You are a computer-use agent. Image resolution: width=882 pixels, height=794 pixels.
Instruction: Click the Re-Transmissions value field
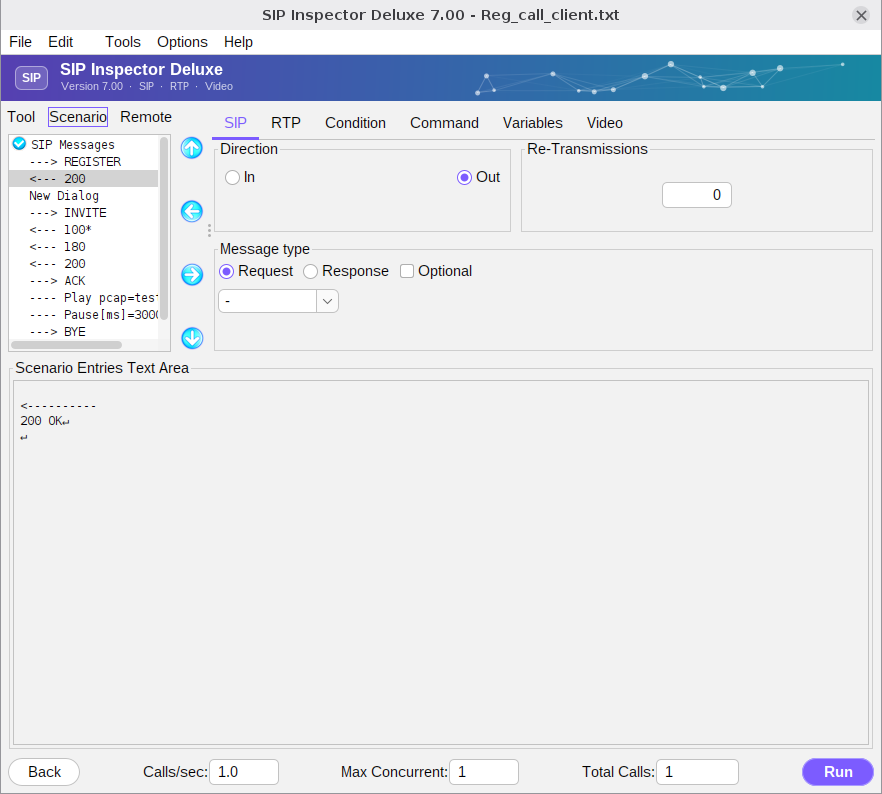(696, 195)
